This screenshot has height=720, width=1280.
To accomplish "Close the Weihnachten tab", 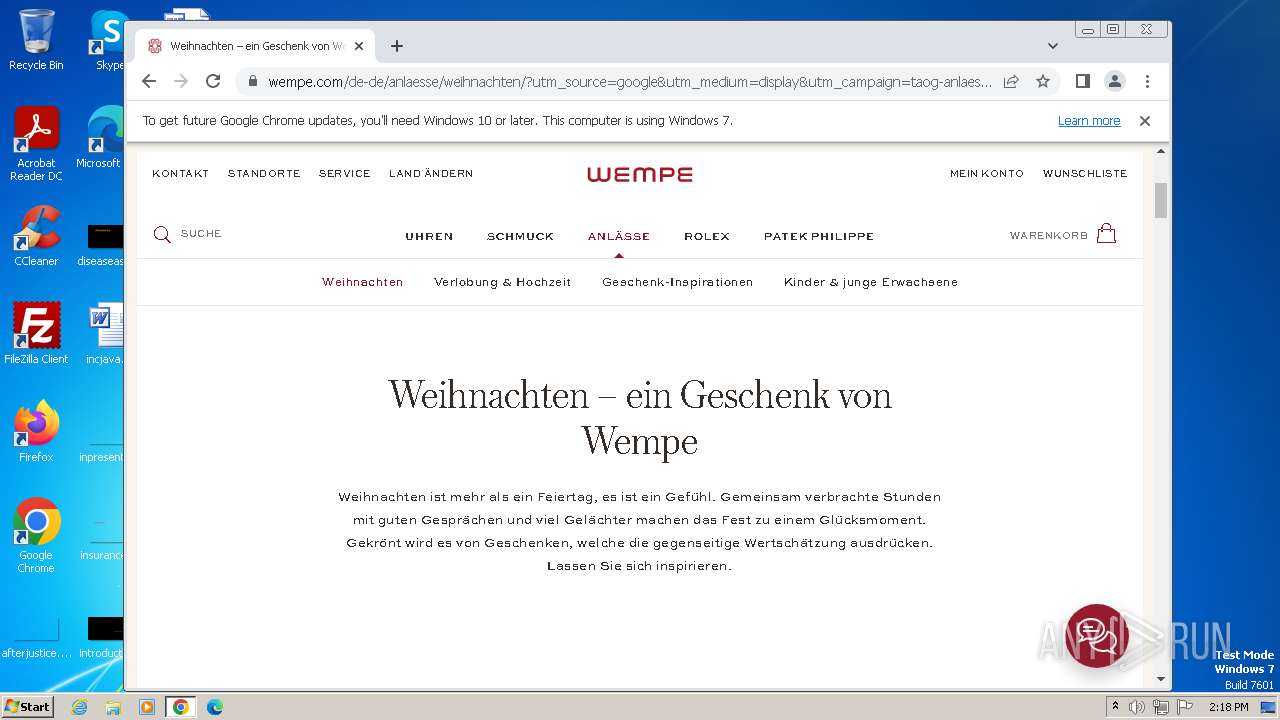I will (x=359, y=46).
